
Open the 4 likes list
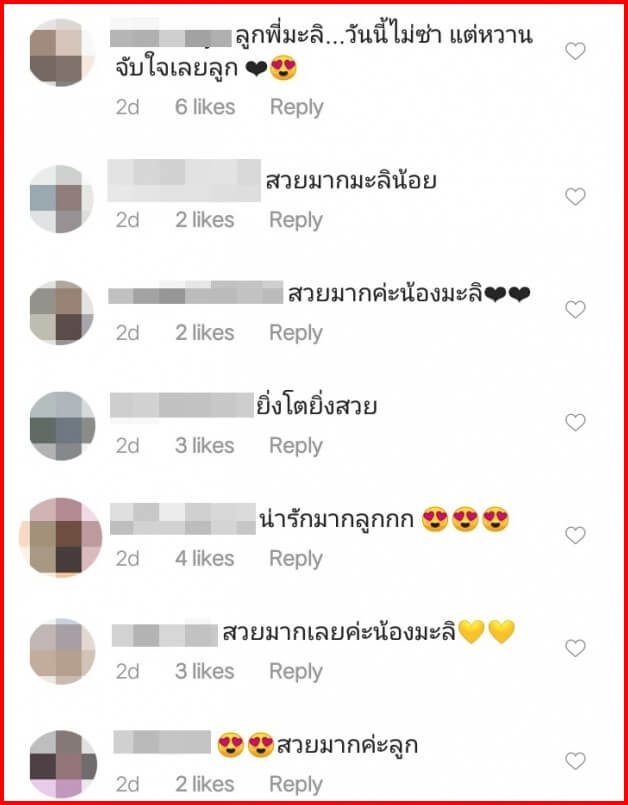coord(205,558)
